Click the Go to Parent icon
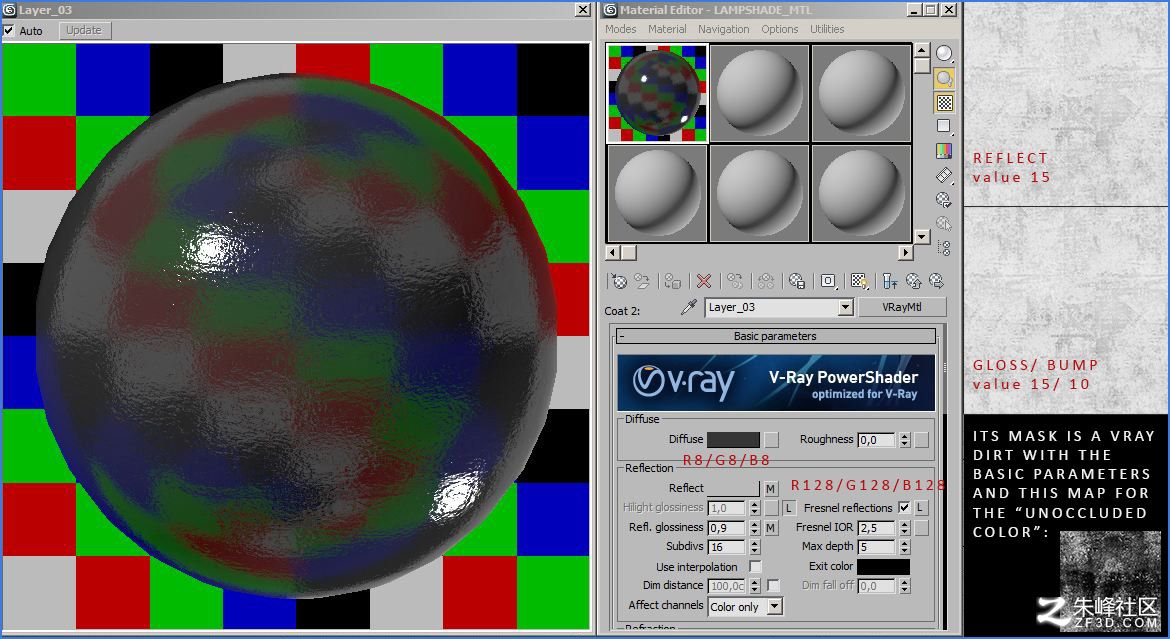Viewport: 1170px width, 639px height. click(x=913, y=281)
